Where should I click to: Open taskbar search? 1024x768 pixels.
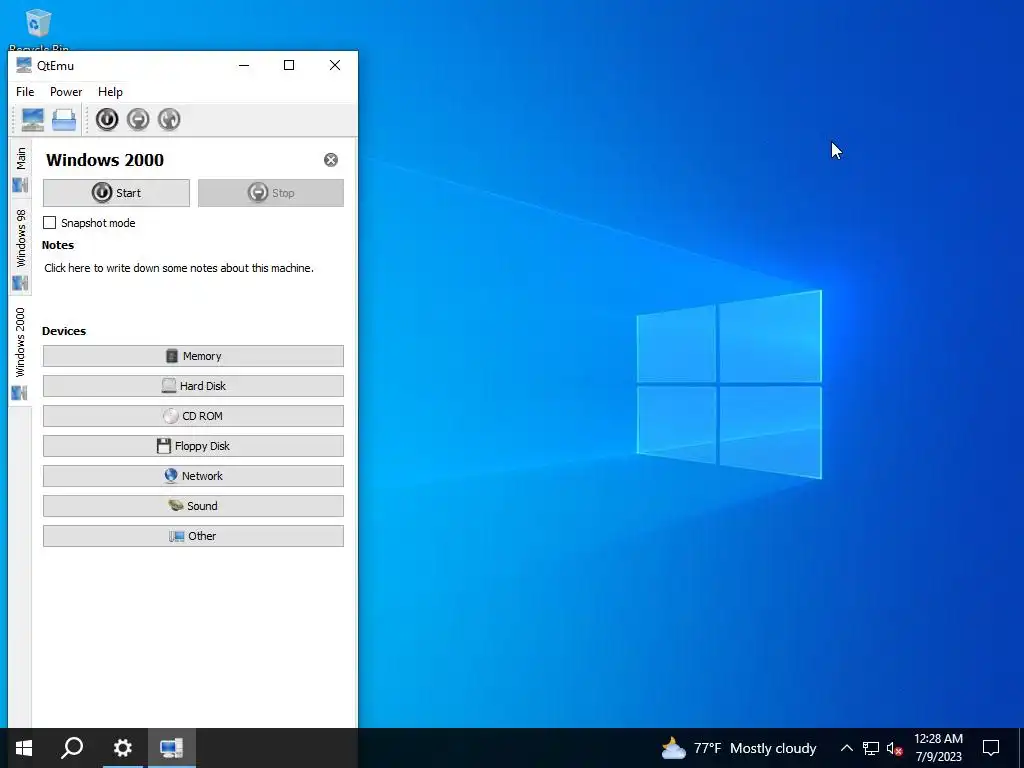point(72,748)
